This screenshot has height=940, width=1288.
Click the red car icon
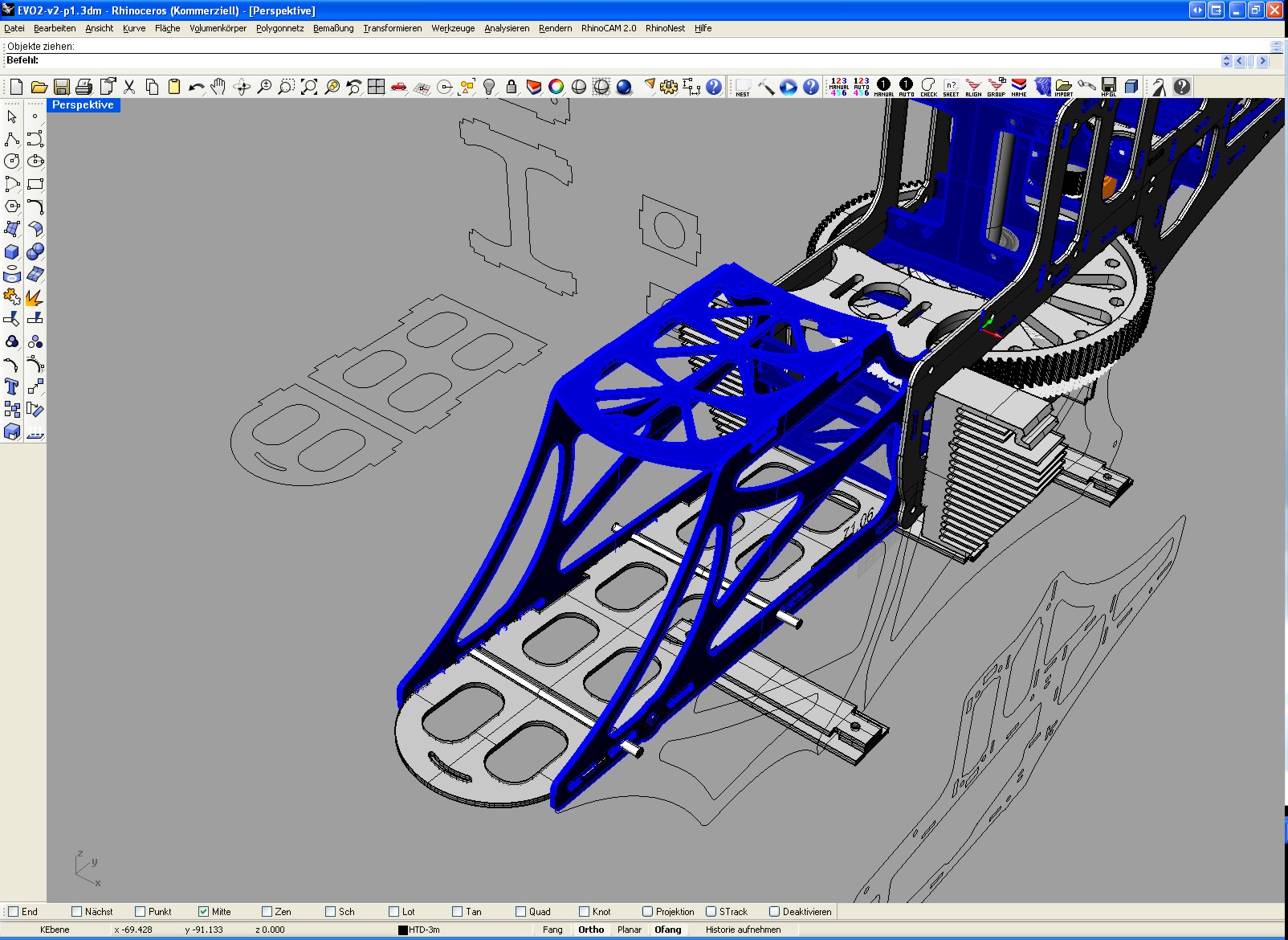click(x=398, y=87)
